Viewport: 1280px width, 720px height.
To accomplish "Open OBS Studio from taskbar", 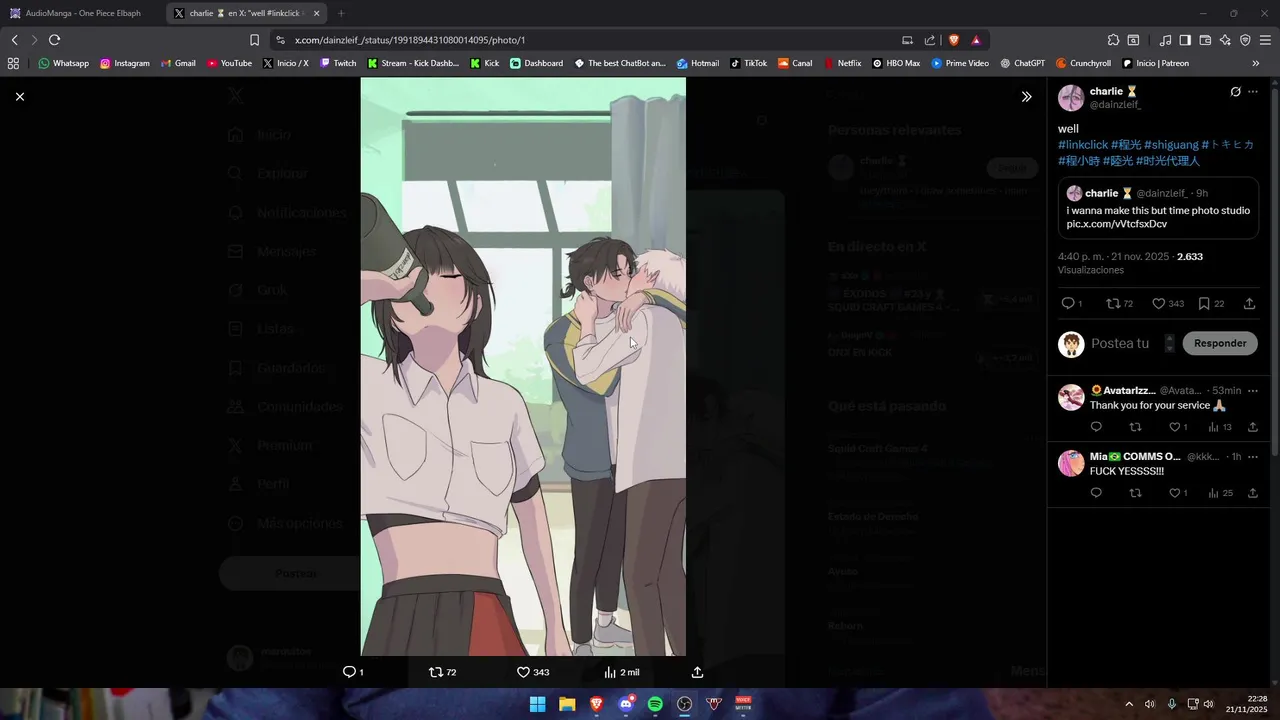I will (685, 704).
